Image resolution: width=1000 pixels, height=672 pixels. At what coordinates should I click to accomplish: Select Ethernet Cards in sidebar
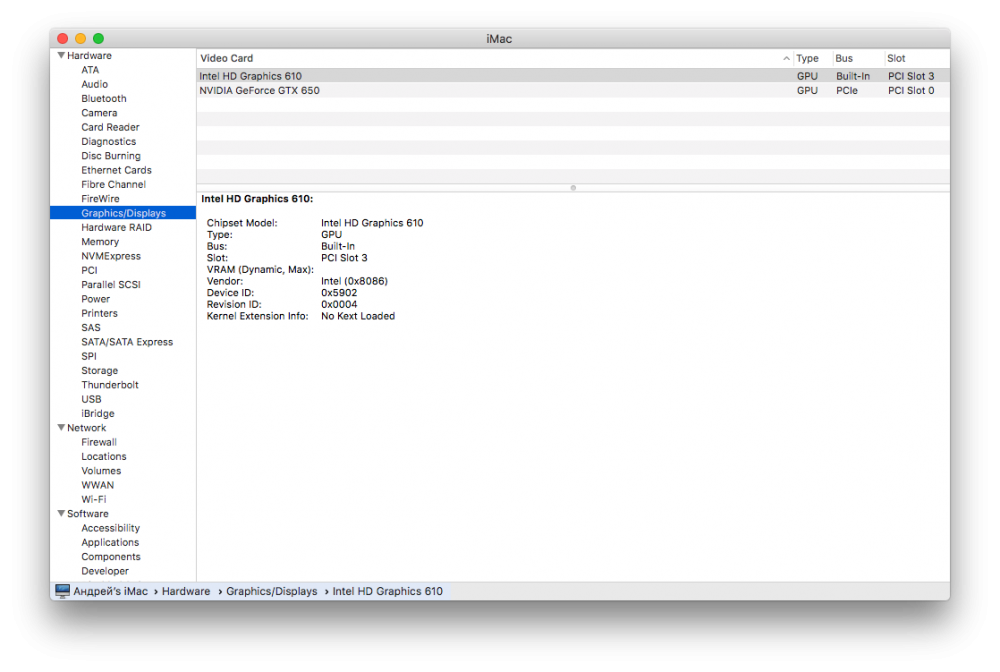116,170
